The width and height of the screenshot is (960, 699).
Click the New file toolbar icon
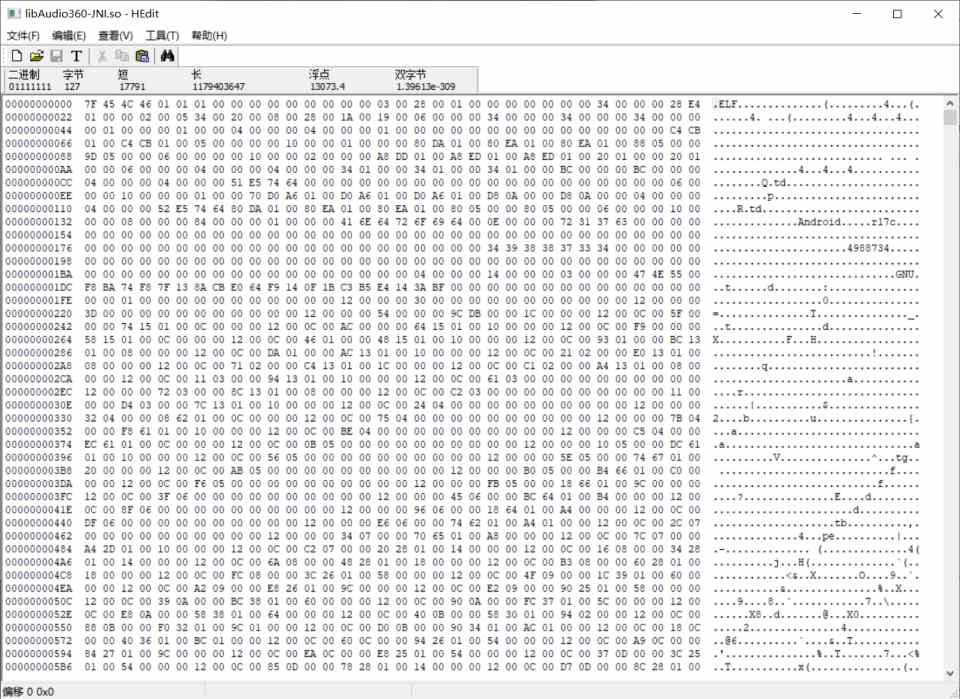pos(17,56)
